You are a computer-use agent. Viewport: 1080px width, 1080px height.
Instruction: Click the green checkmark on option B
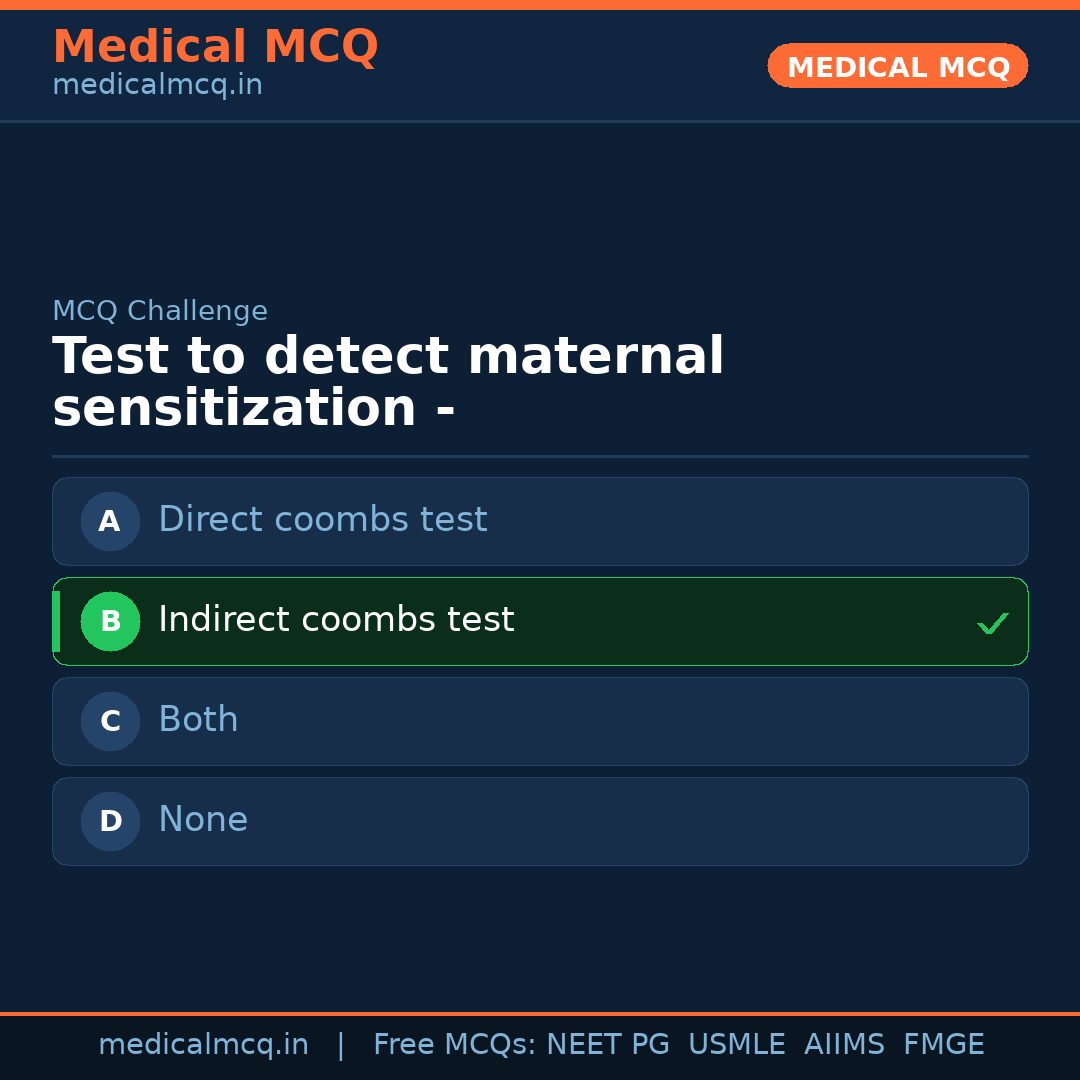[x=993, y=622]
